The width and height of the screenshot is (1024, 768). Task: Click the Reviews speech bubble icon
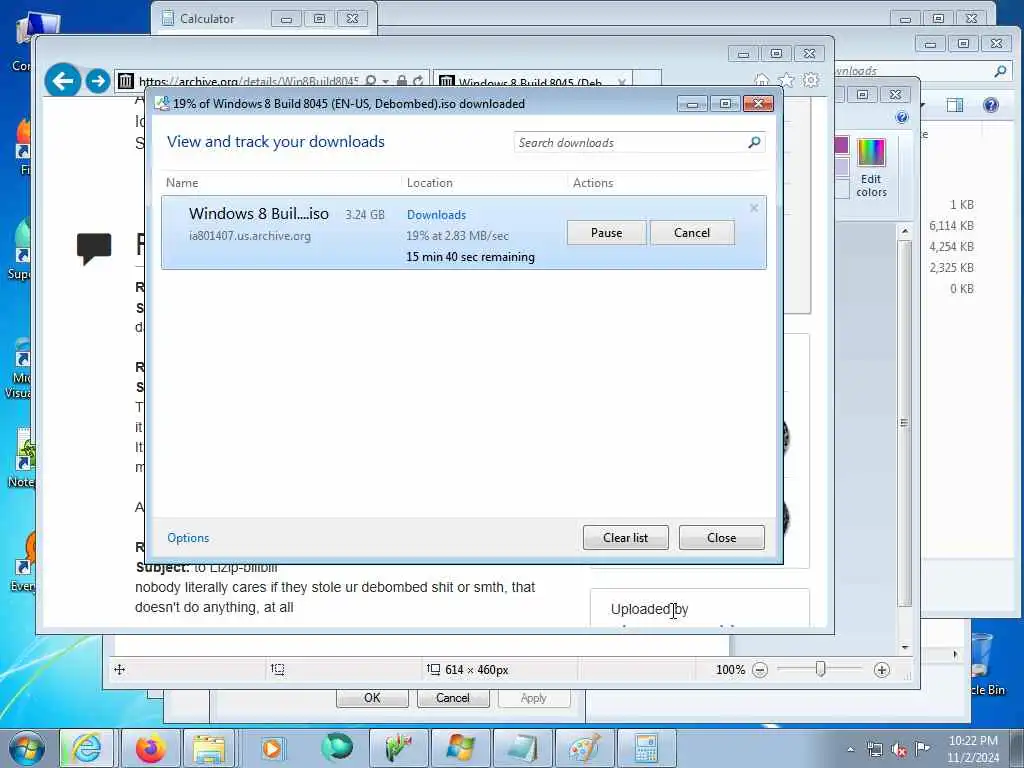click(x=94, y=249)
